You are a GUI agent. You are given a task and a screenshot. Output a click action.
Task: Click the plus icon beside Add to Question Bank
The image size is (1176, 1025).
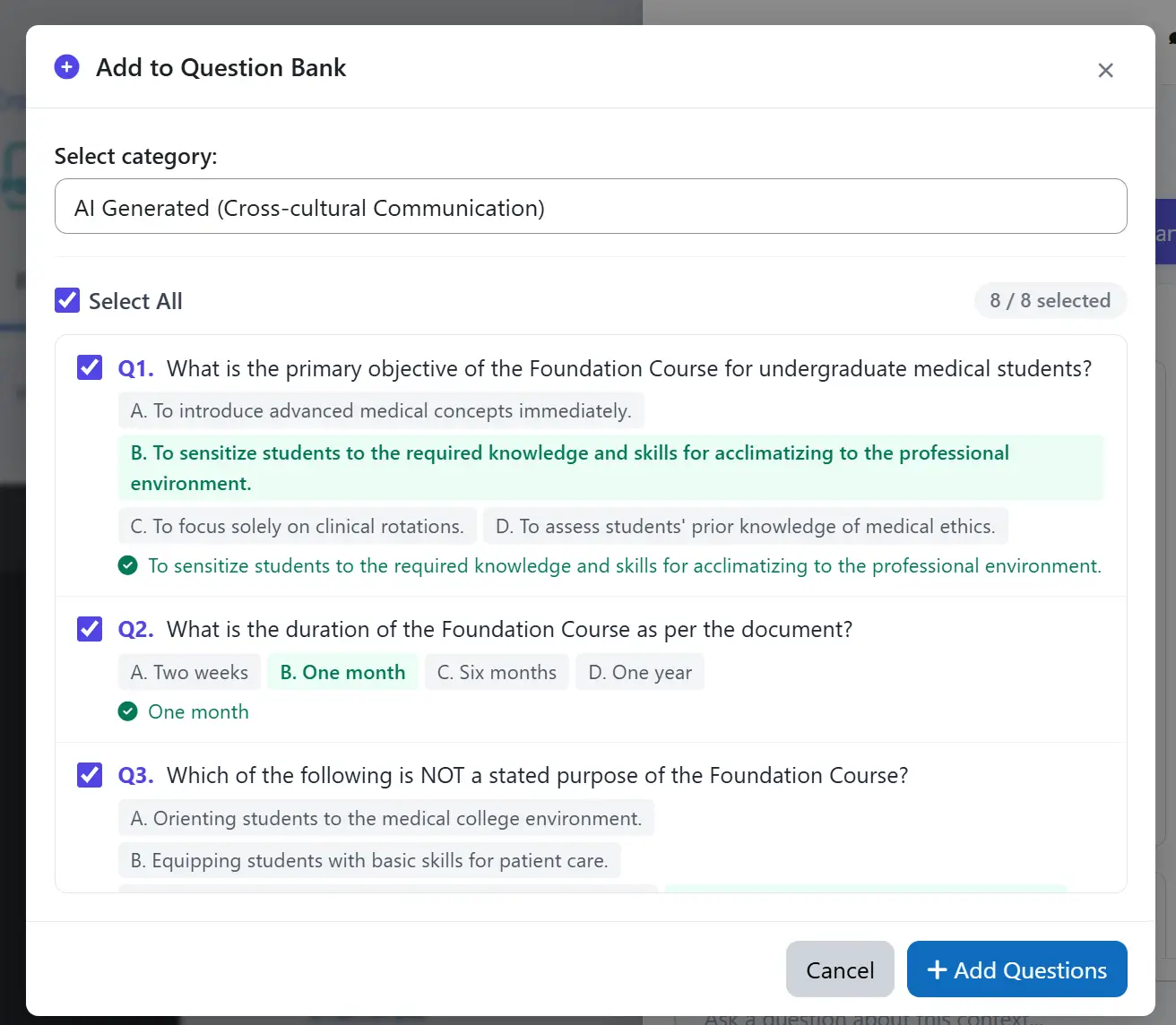tap(67, 67)
